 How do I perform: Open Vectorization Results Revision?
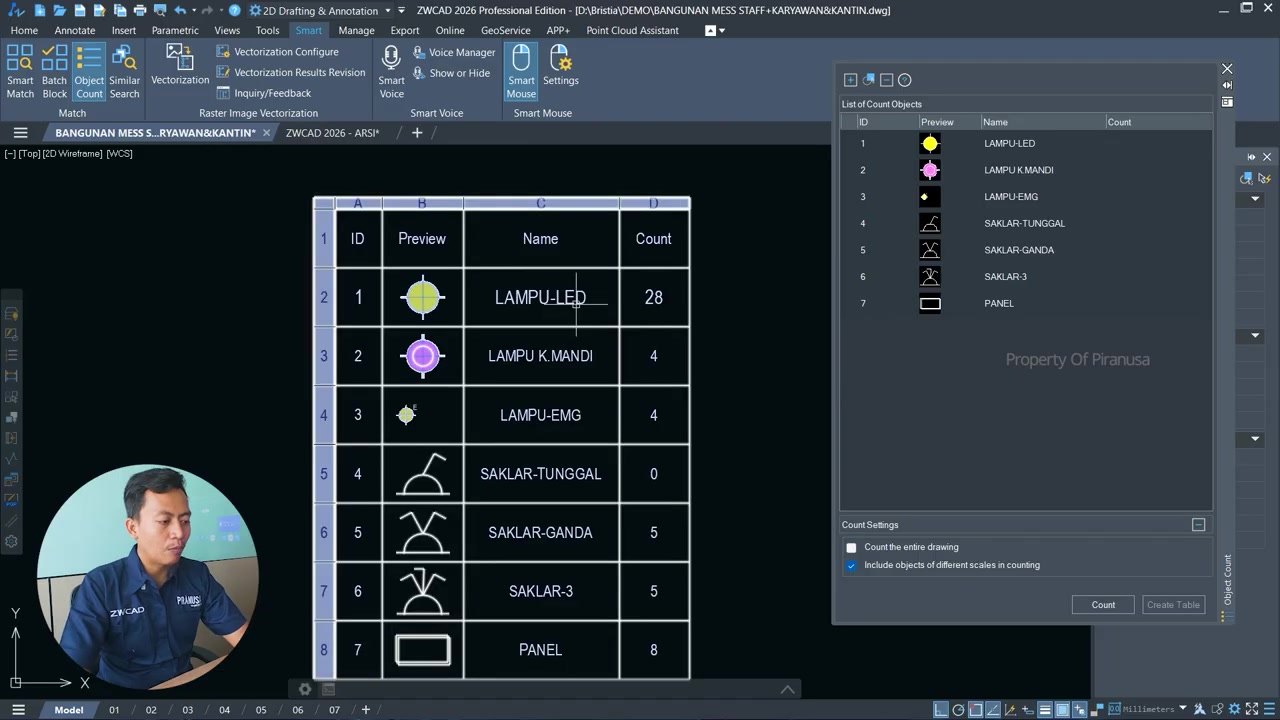pyautogui.click(x=291, y=72)
